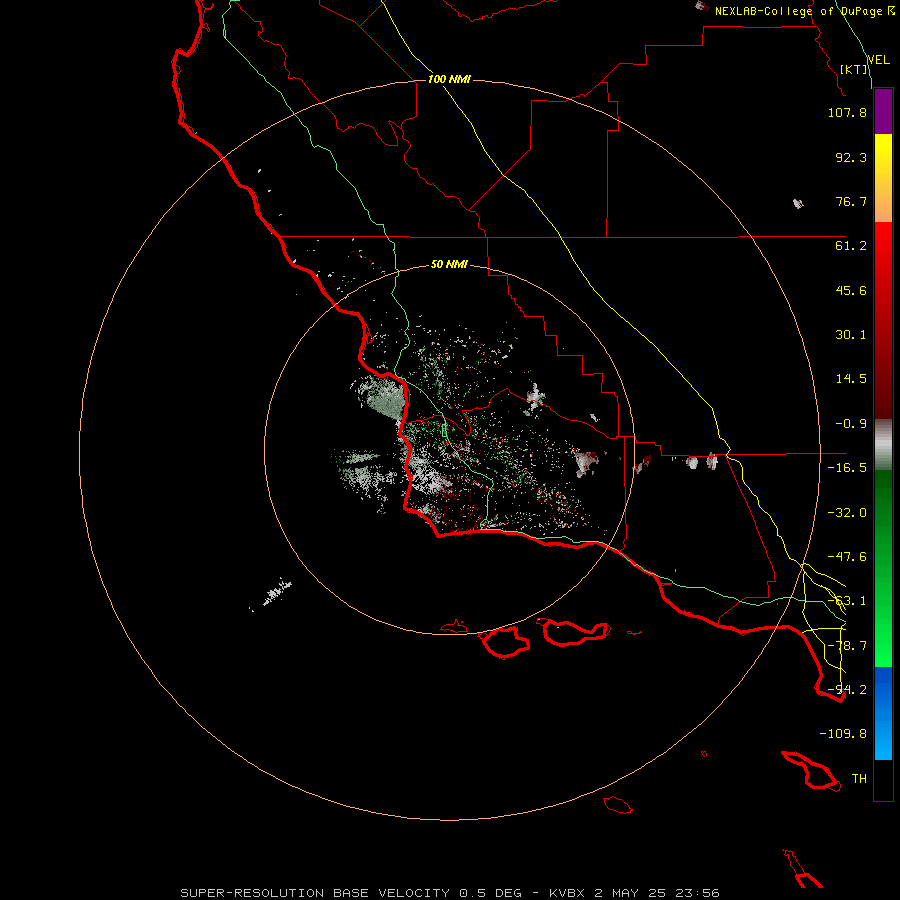Click the 107.8 legend value
Viewport: 900px width, 900px height.
[x=847, y=112]
